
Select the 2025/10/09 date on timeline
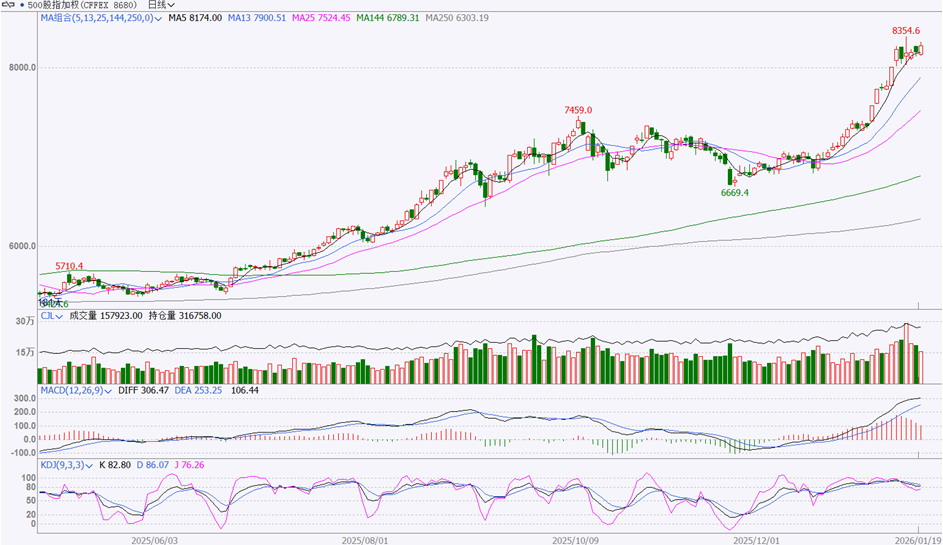click(x=576, y=540)
